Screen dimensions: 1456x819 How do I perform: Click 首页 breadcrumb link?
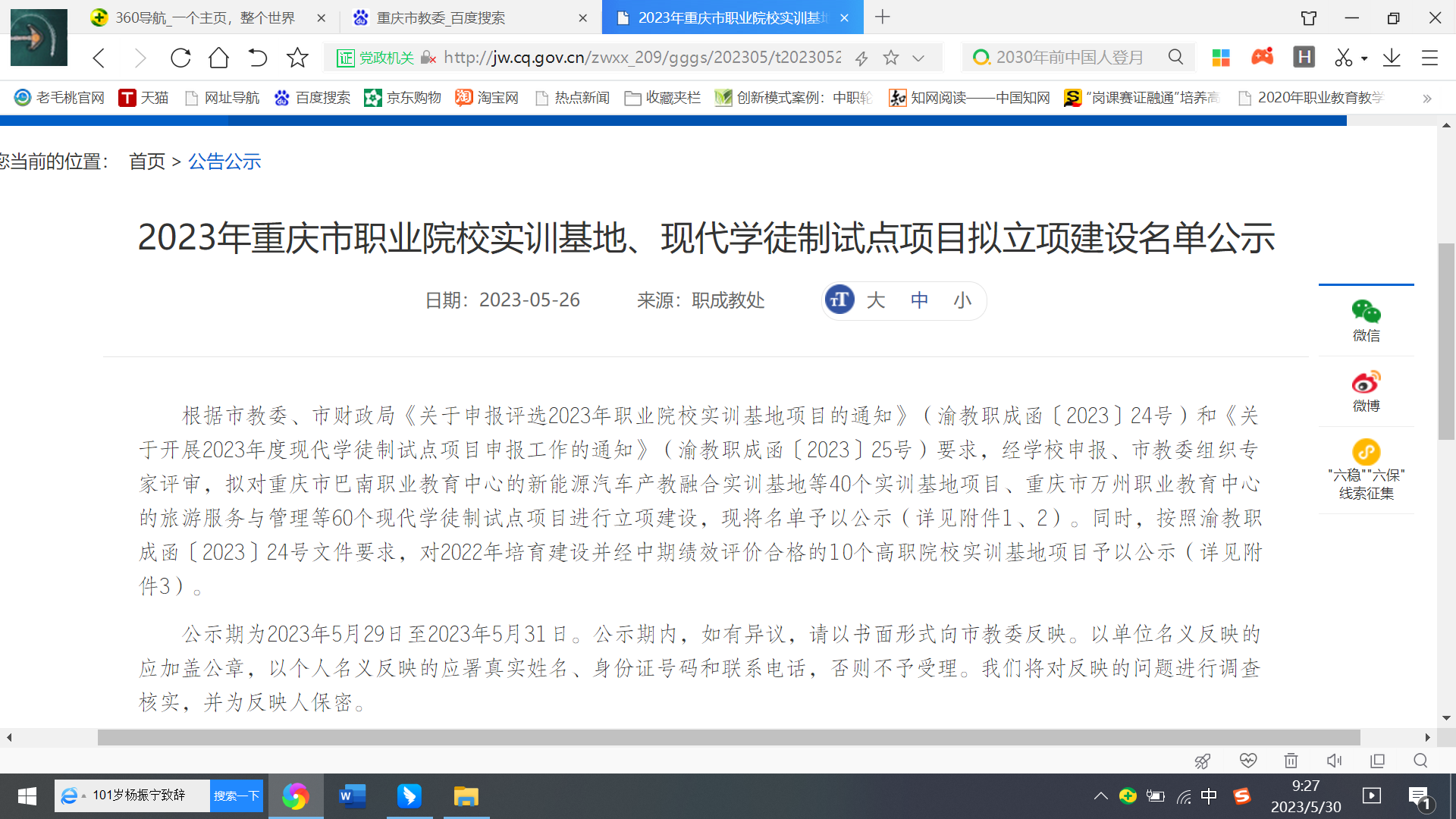tap(147, 162)
